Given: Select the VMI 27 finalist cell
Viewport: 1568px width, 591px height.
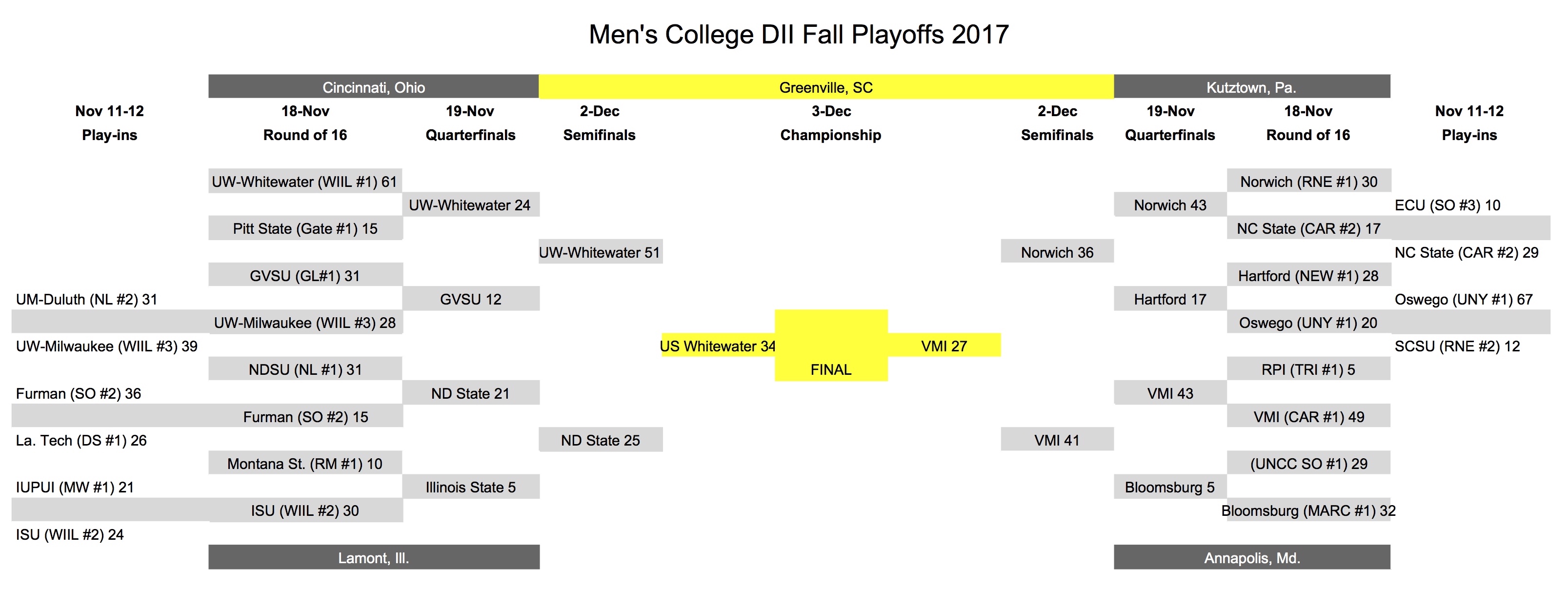Looking at the screenshot, I should [x=944, y=345].
